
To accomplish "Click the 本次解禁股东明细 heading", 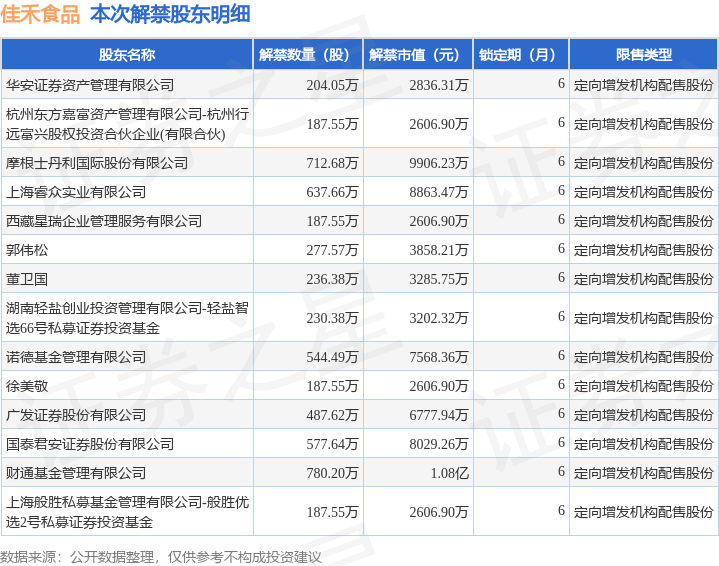I will pyautogui.click(x=170, y=15).
